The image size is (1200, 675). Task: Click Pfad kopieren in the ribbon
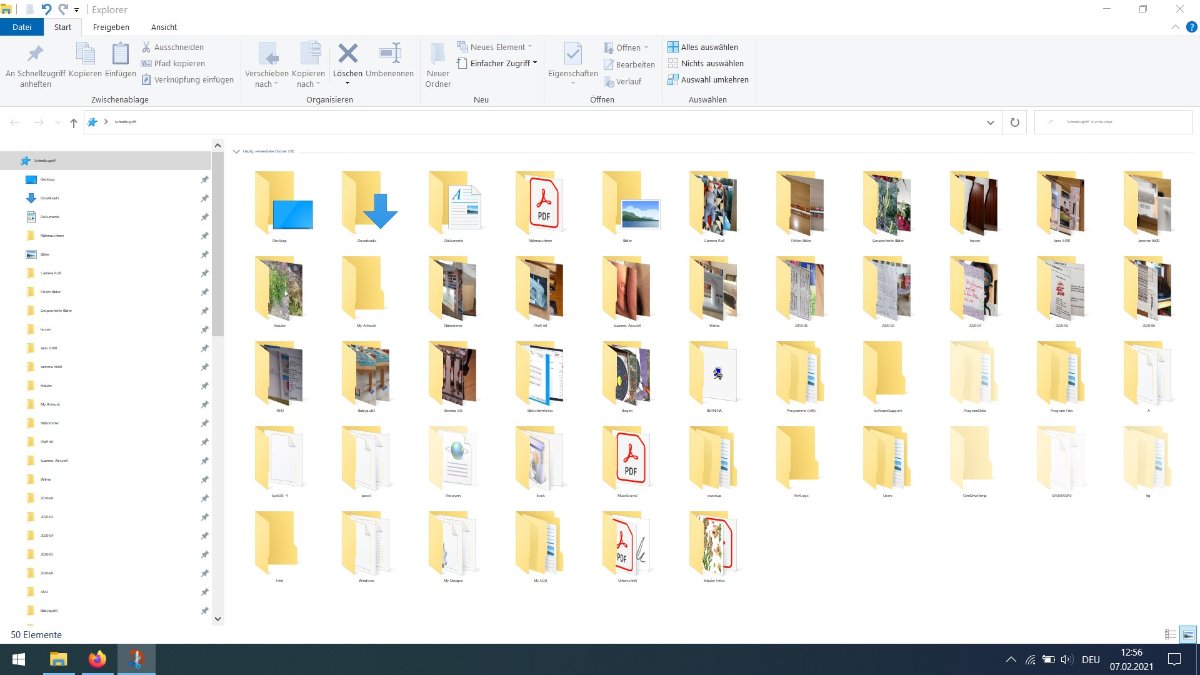click(173, 63)
